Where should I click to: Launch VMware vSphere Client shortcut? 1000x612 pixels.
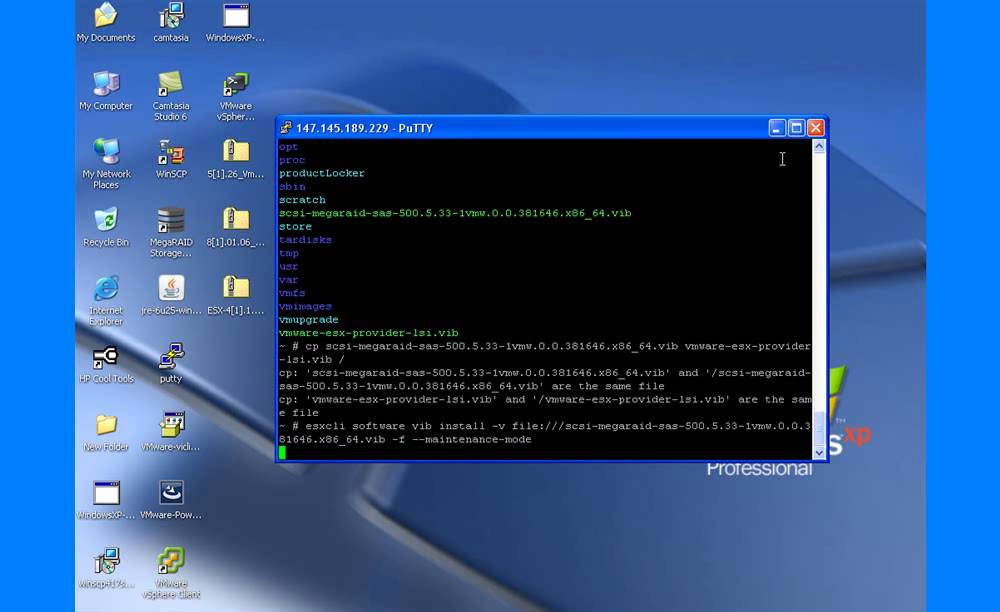[171, 572]
